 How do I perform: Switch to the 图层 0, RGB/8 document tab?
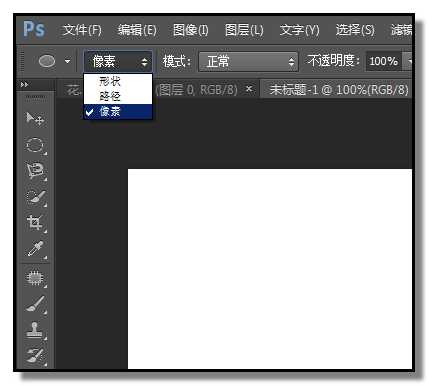[x=197, y=90]
